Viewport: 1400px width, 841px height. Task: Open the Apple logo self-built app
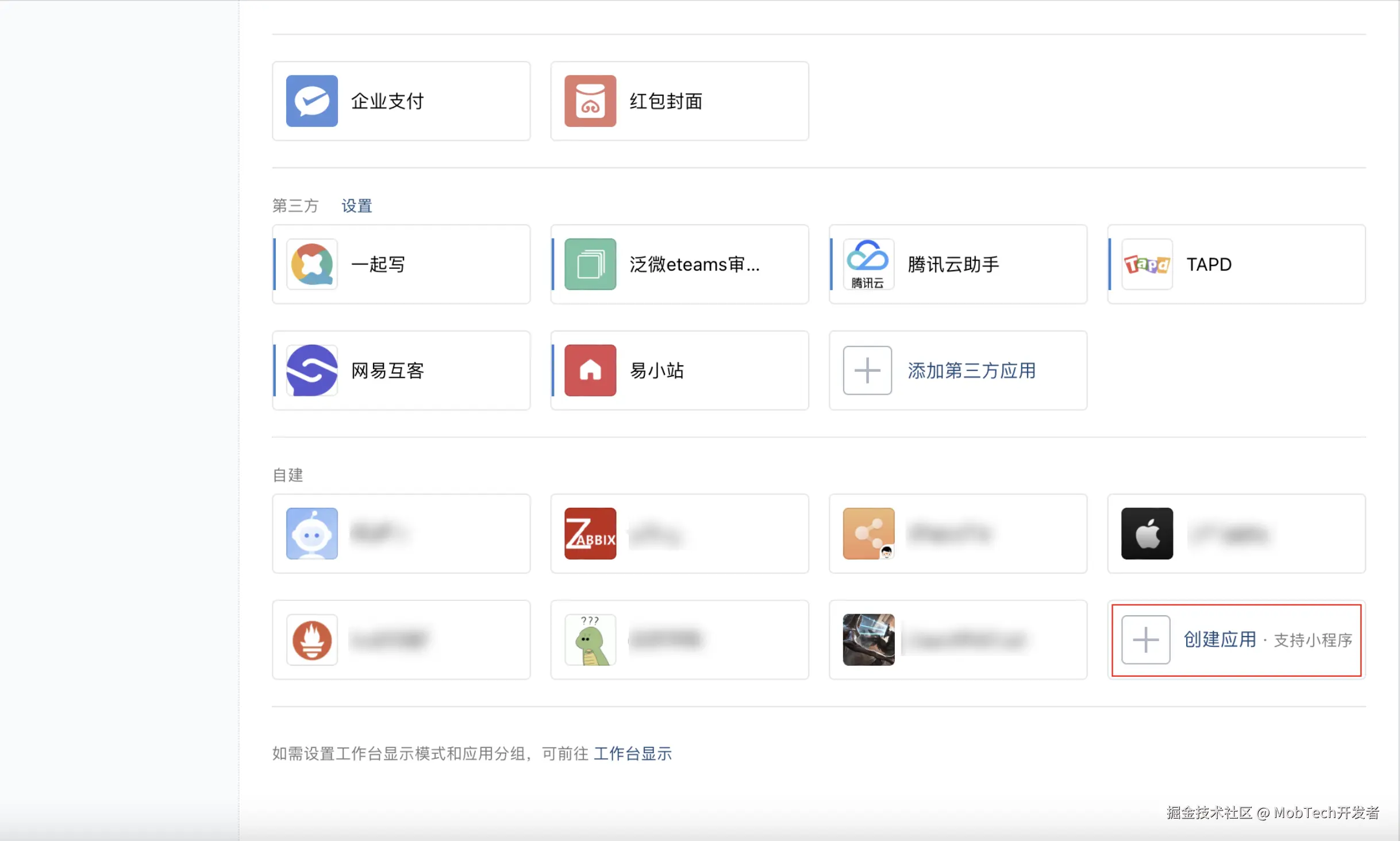click(1147, 533)
